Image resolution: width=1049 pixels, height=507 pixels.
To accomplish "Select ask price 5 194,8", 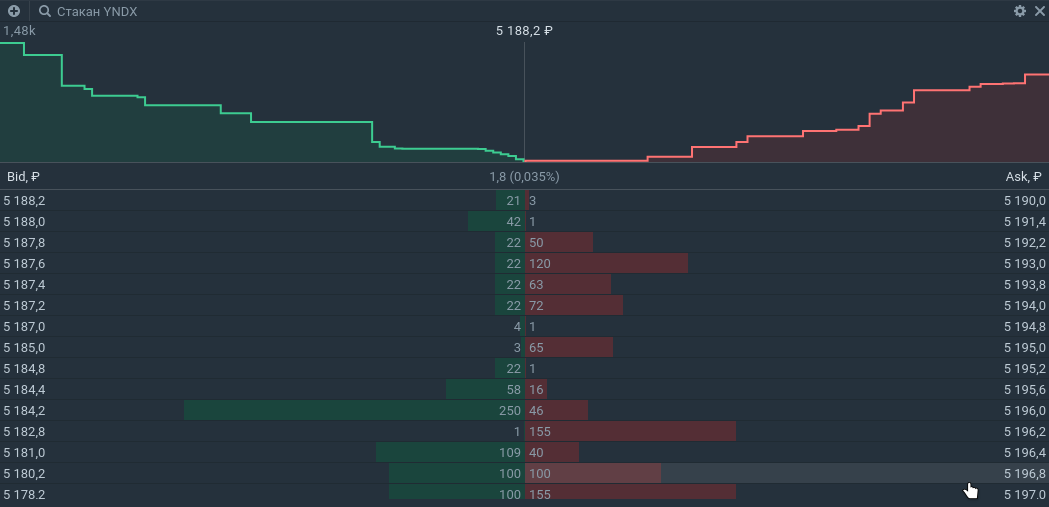I will point(1024,326).
